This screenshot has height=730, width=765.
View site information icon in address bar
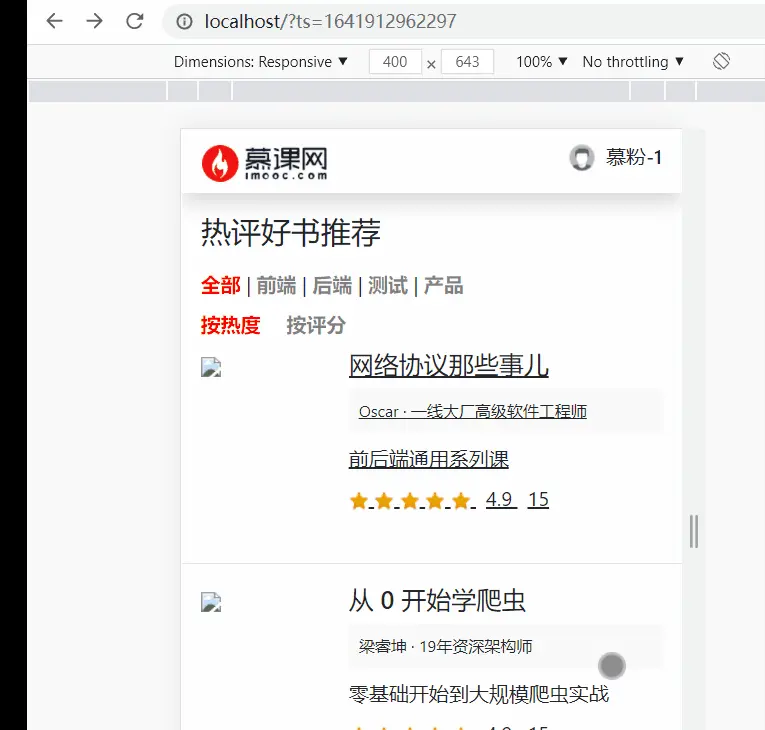(x=184, y=21)
